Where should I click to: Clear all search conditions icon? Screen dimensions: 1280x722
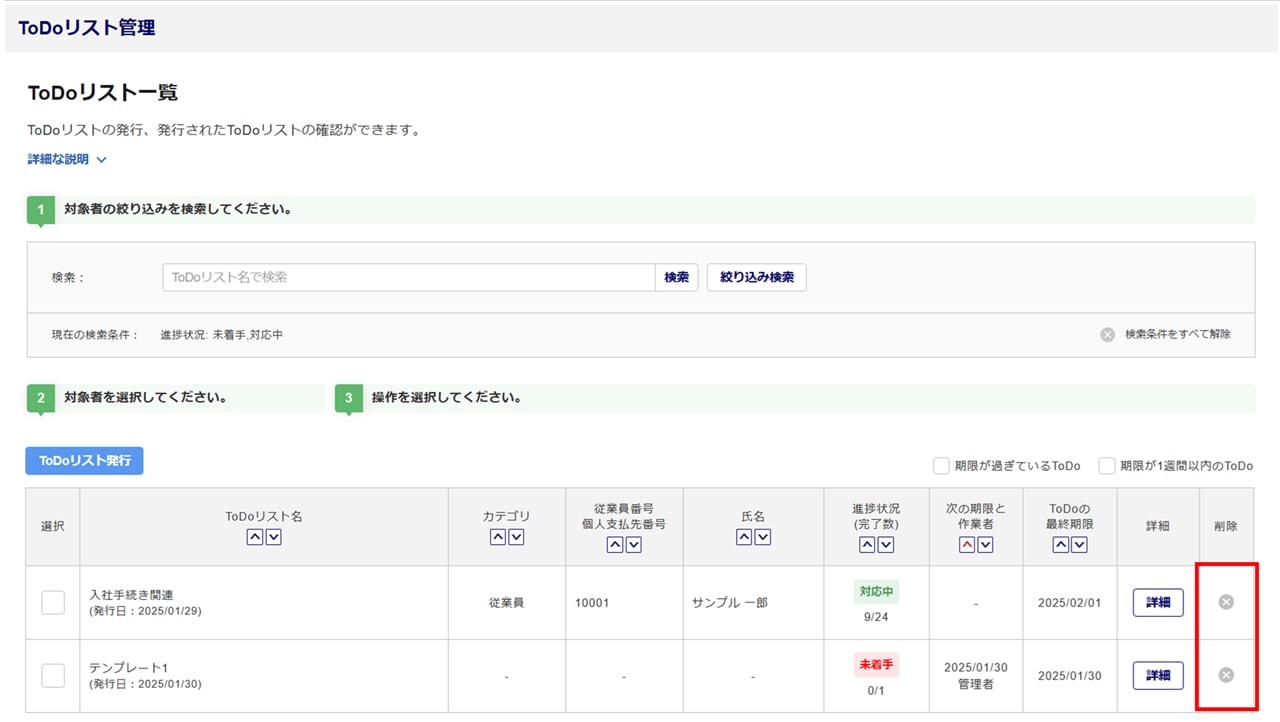[1107, 335]
